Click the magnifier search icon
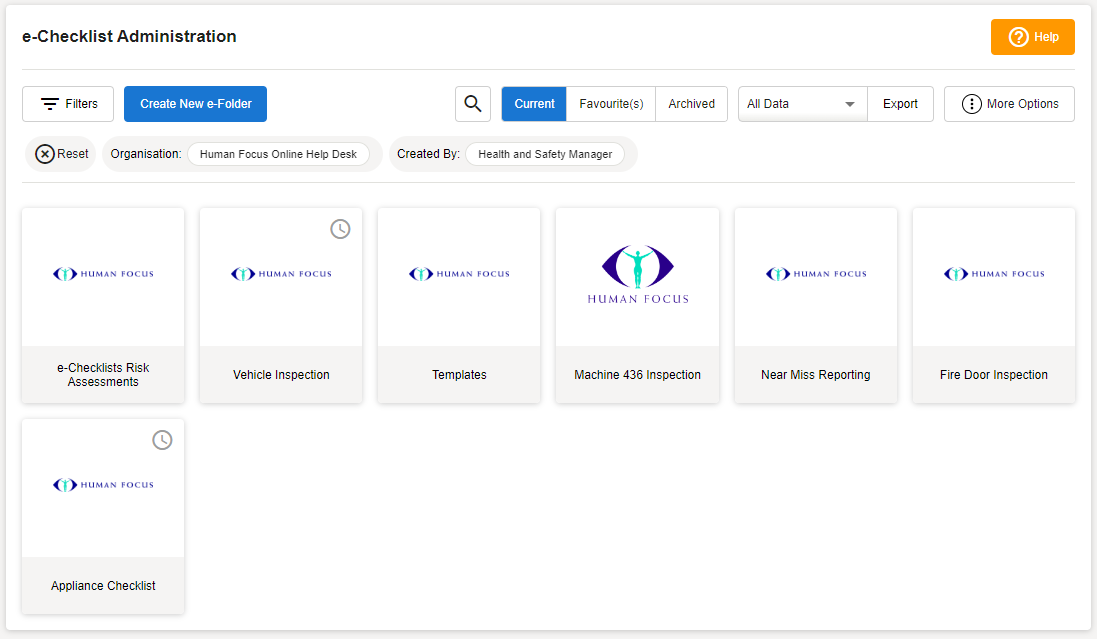1097x639 pixels. 473,104
